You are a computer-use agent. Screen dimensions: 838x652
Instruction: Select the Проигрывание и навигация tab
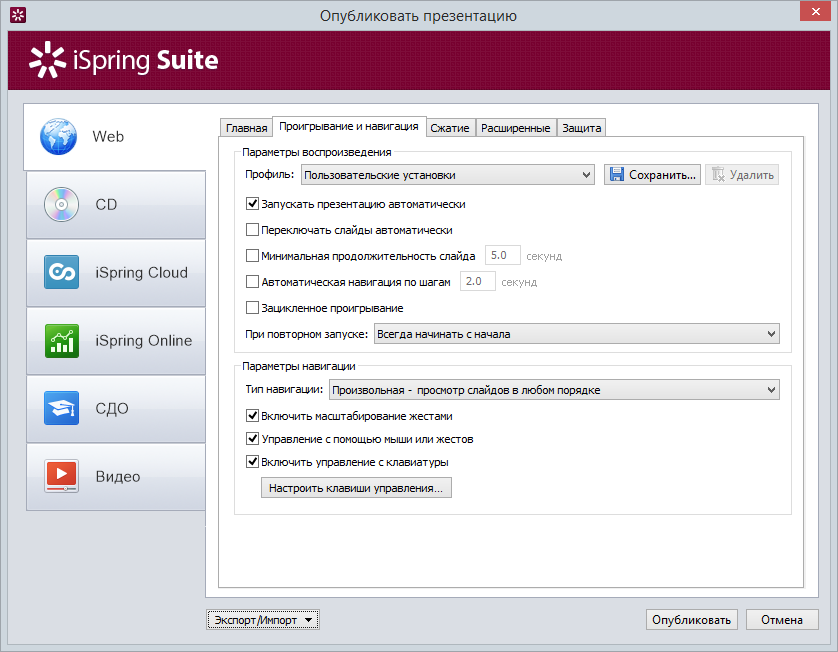349,127
